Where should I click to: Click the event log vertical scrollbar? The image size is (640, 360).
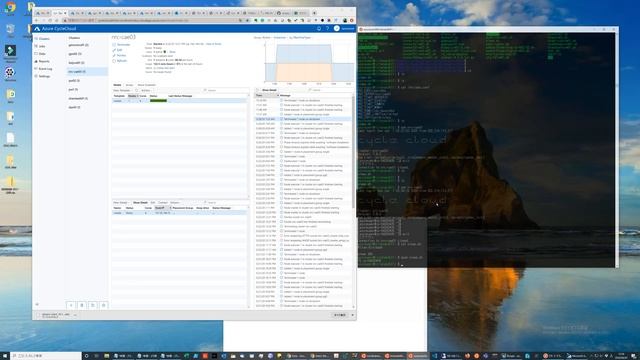click(353, 151)
